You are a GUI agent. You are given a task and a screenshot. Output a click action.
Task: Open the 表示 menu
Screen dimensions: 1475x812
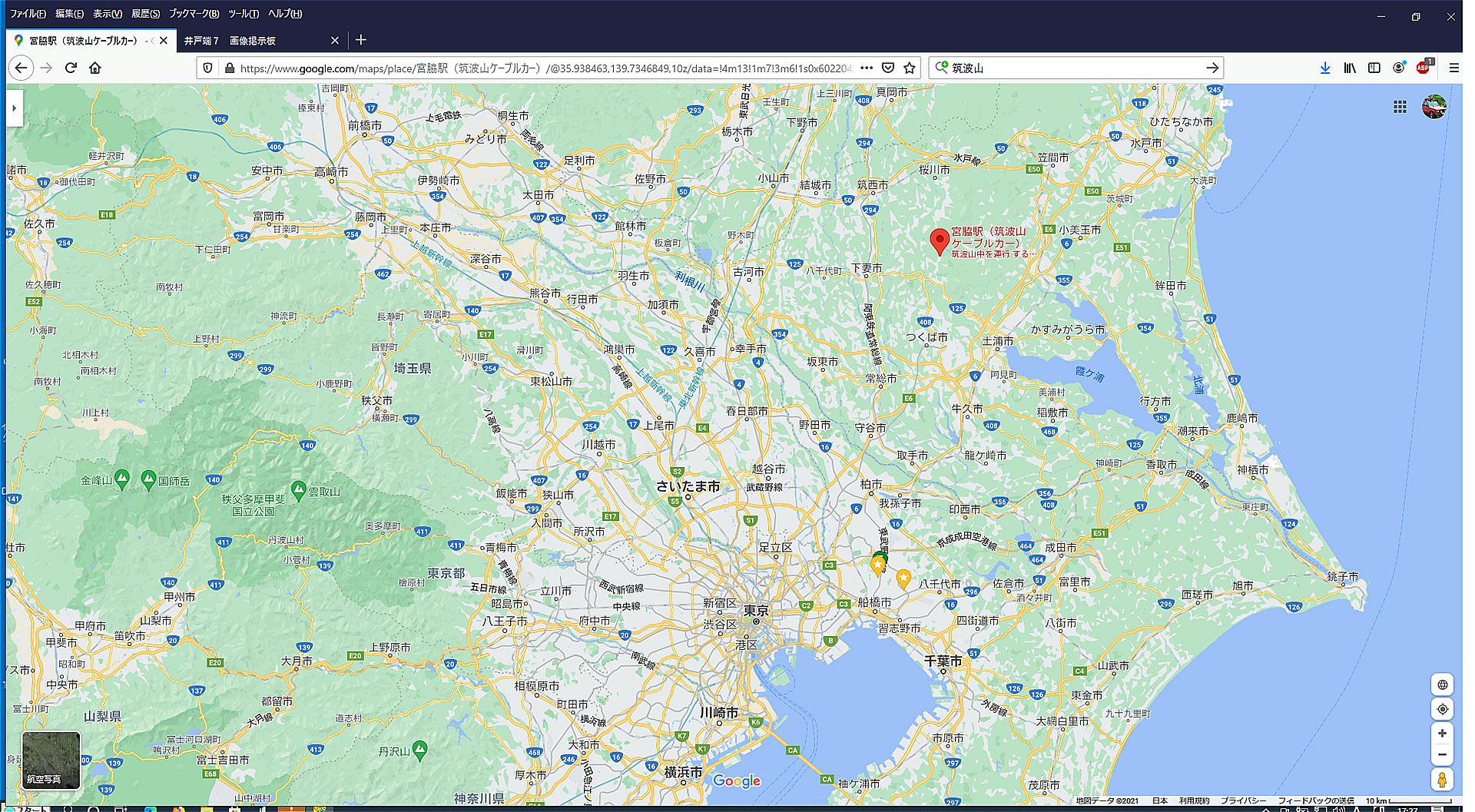(x=108, y=14)
